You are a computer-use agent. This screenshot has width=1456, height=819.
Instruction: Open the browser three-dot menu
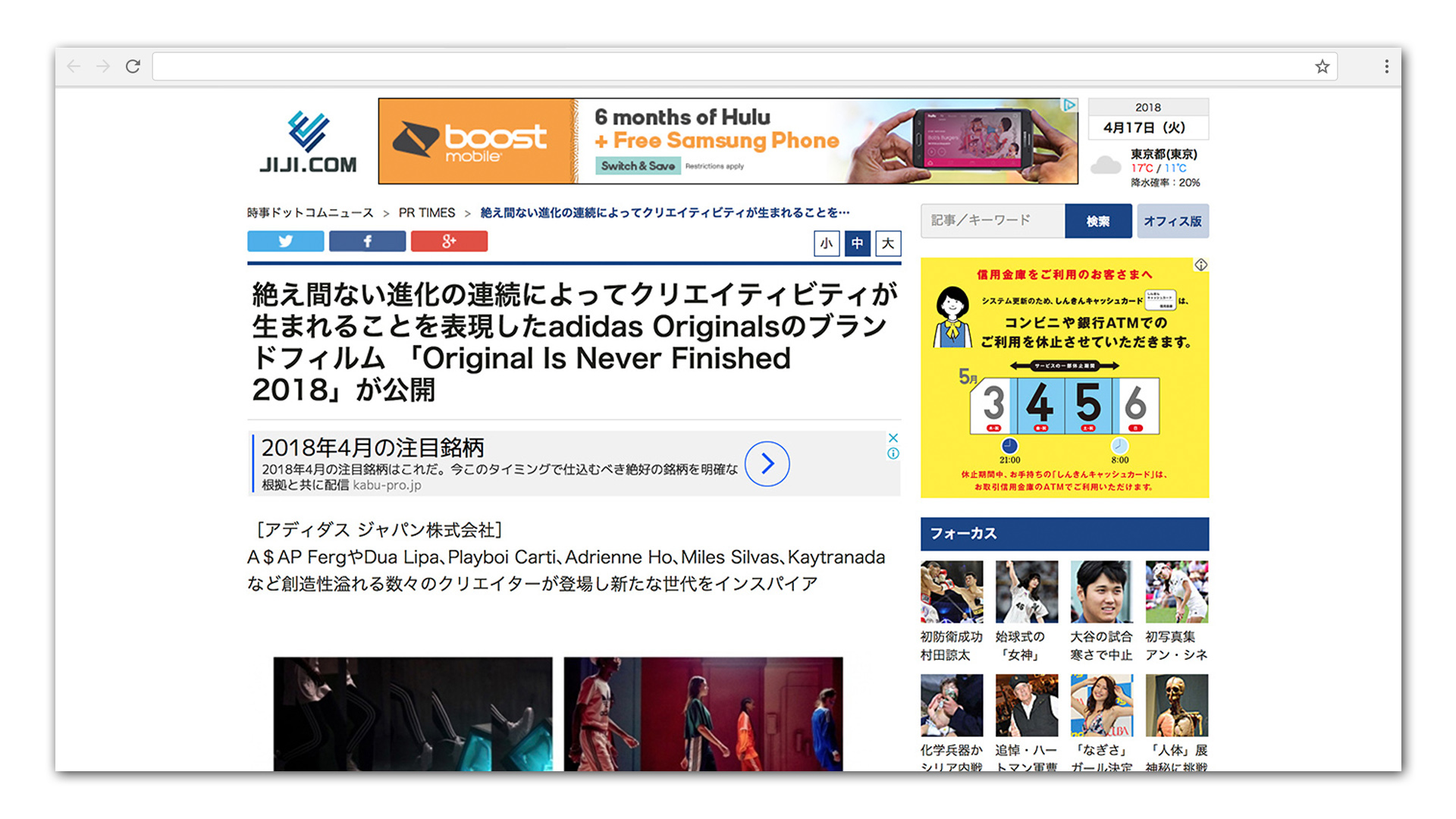pos(1386,67)
